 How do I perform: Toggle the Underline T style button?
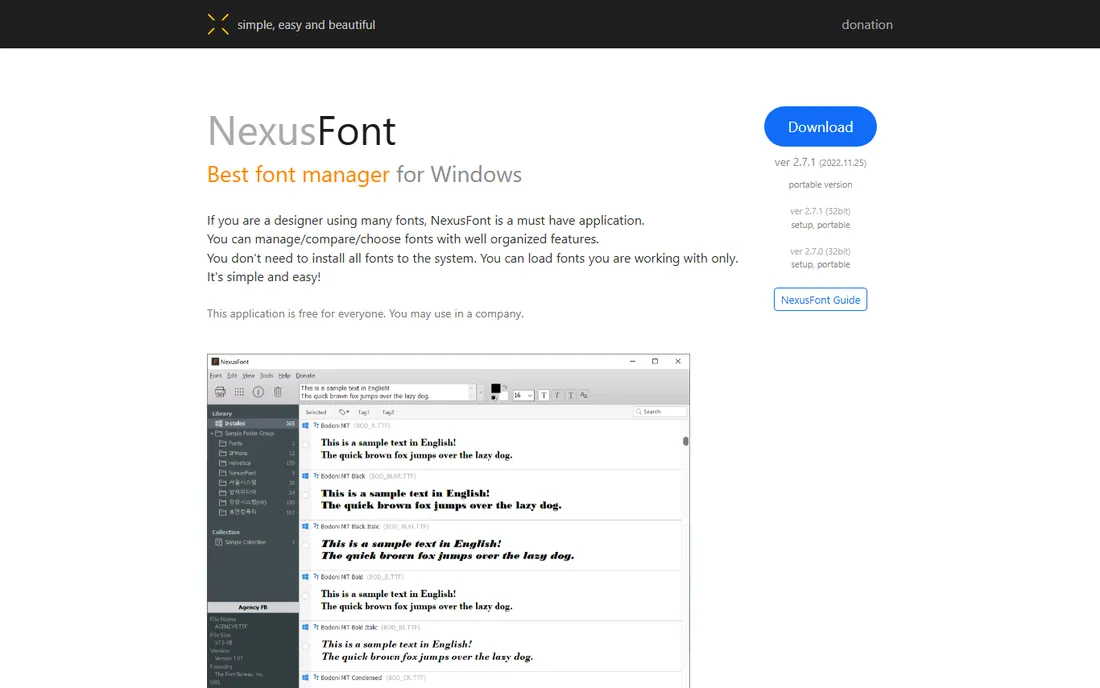tap(570, 396)
